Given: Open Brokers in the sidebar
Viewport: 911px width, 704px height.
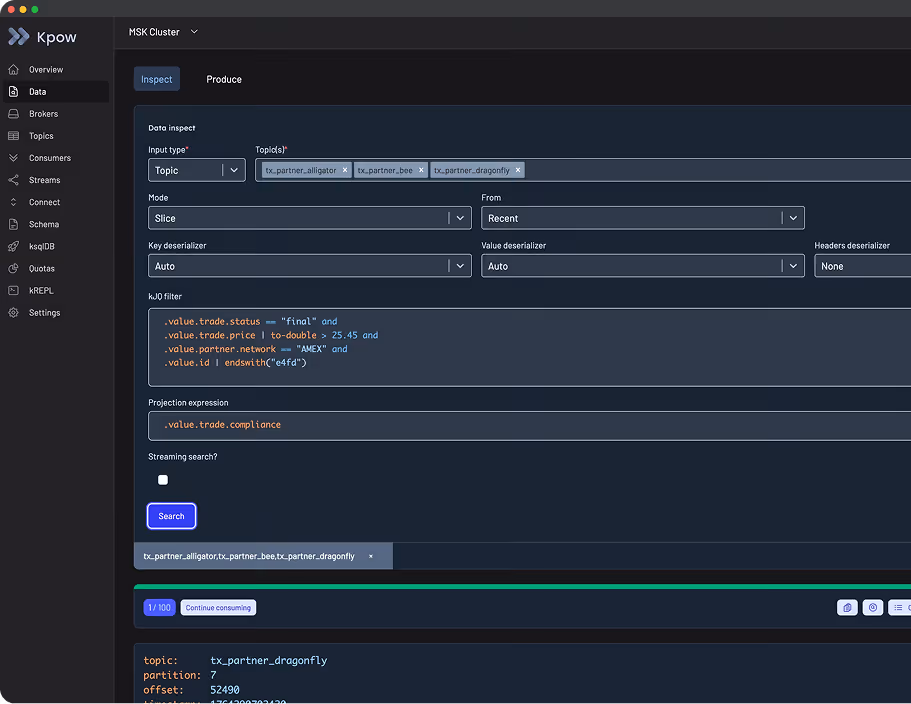Looking at the screenshot, I should pos(56,114).
